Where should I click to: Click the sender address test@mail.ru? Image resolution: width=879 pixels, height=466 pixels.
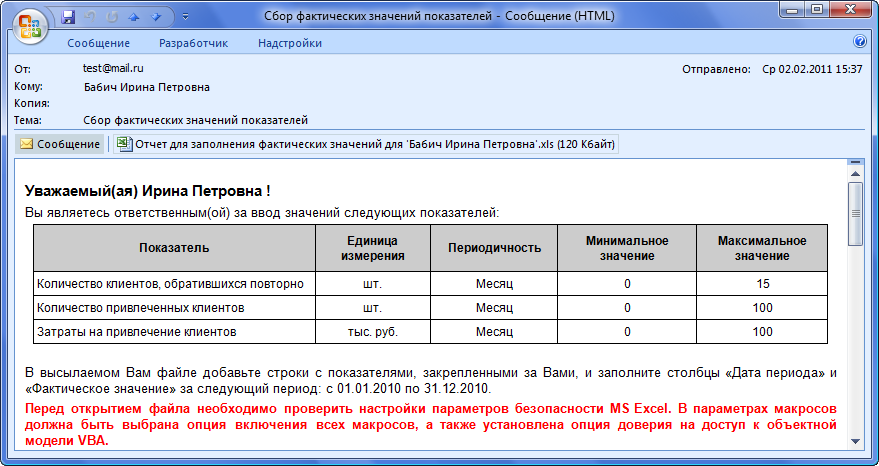113,68
